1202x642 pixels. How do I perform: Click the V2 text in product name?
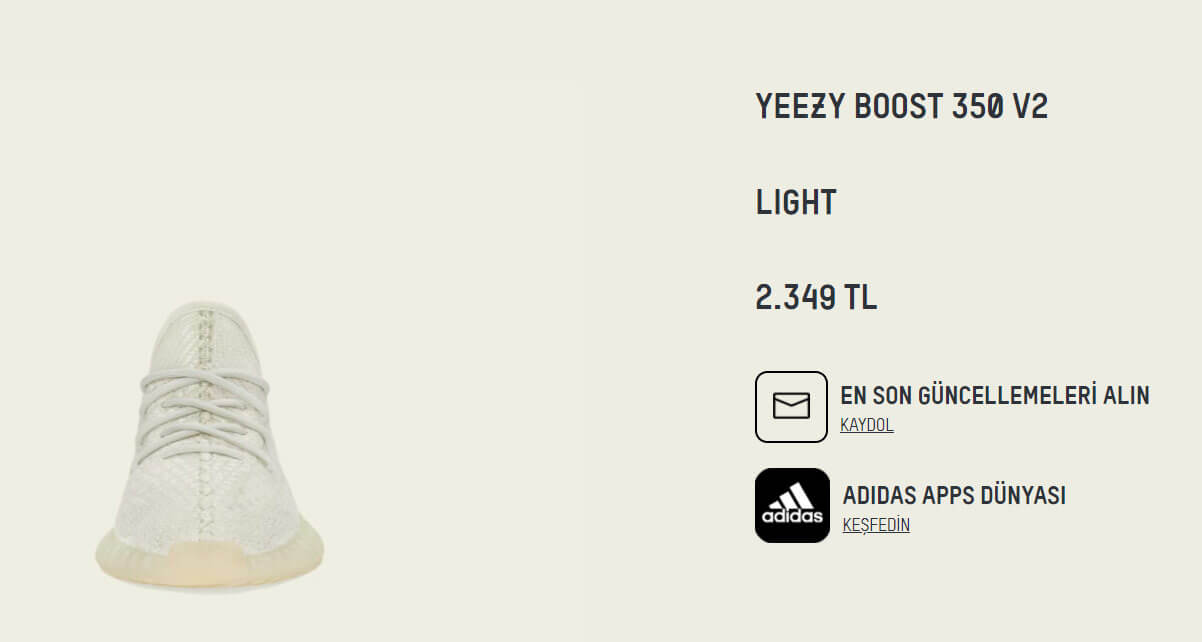(x=1030, y=106)
